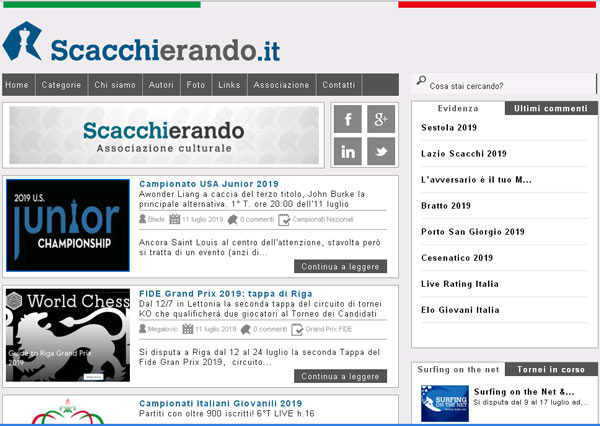Continue reading the FIDE Grand Prix Riga article
Viewport: 600px width, 426px height.
(x=340, y=376)
